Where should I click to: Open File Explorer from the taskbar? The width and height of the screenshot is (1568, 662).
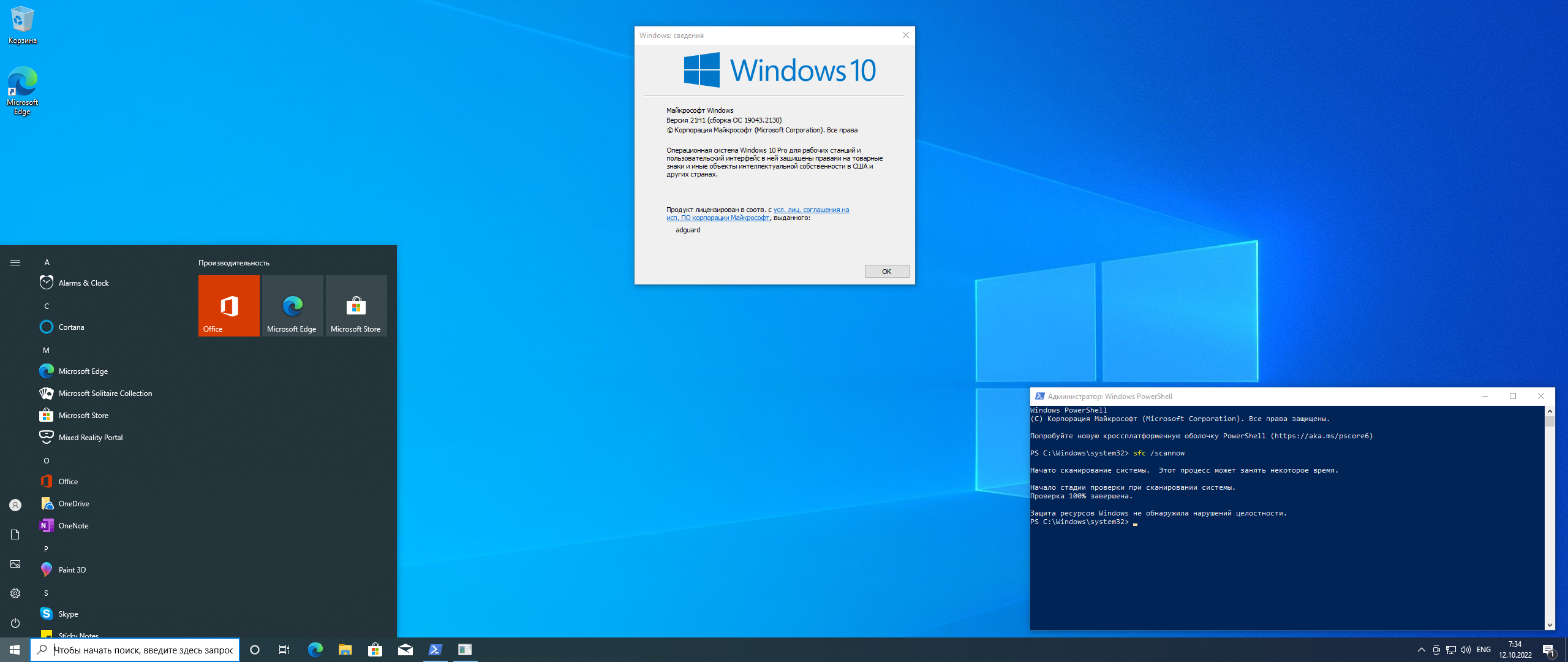pos(345,650)
